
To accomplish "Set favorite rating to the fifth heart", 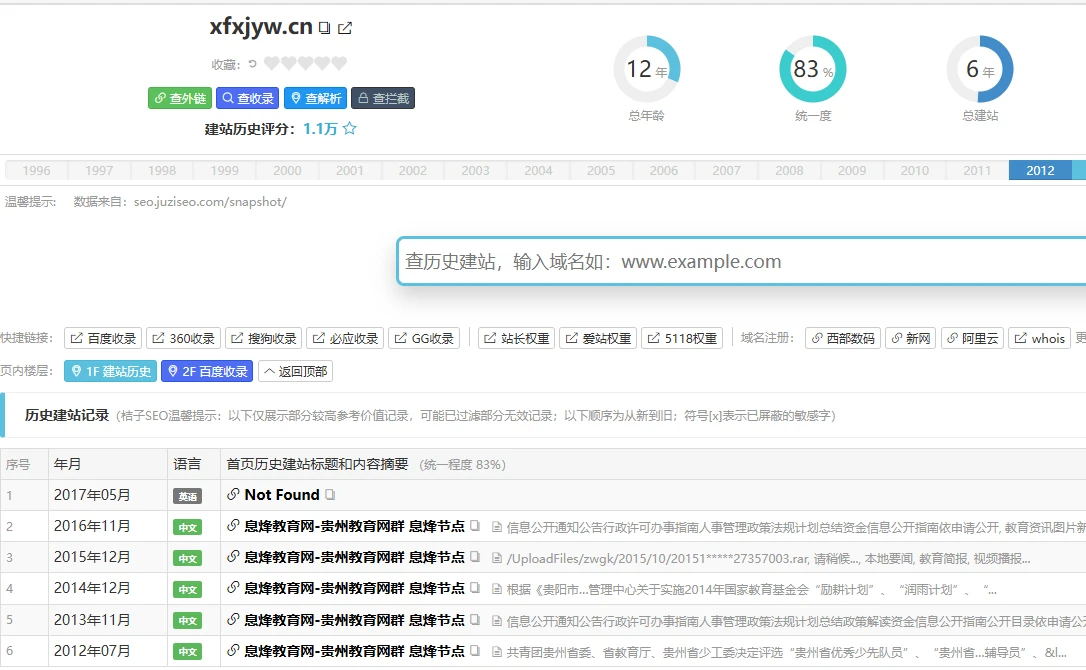I will (x=339, y=64).
